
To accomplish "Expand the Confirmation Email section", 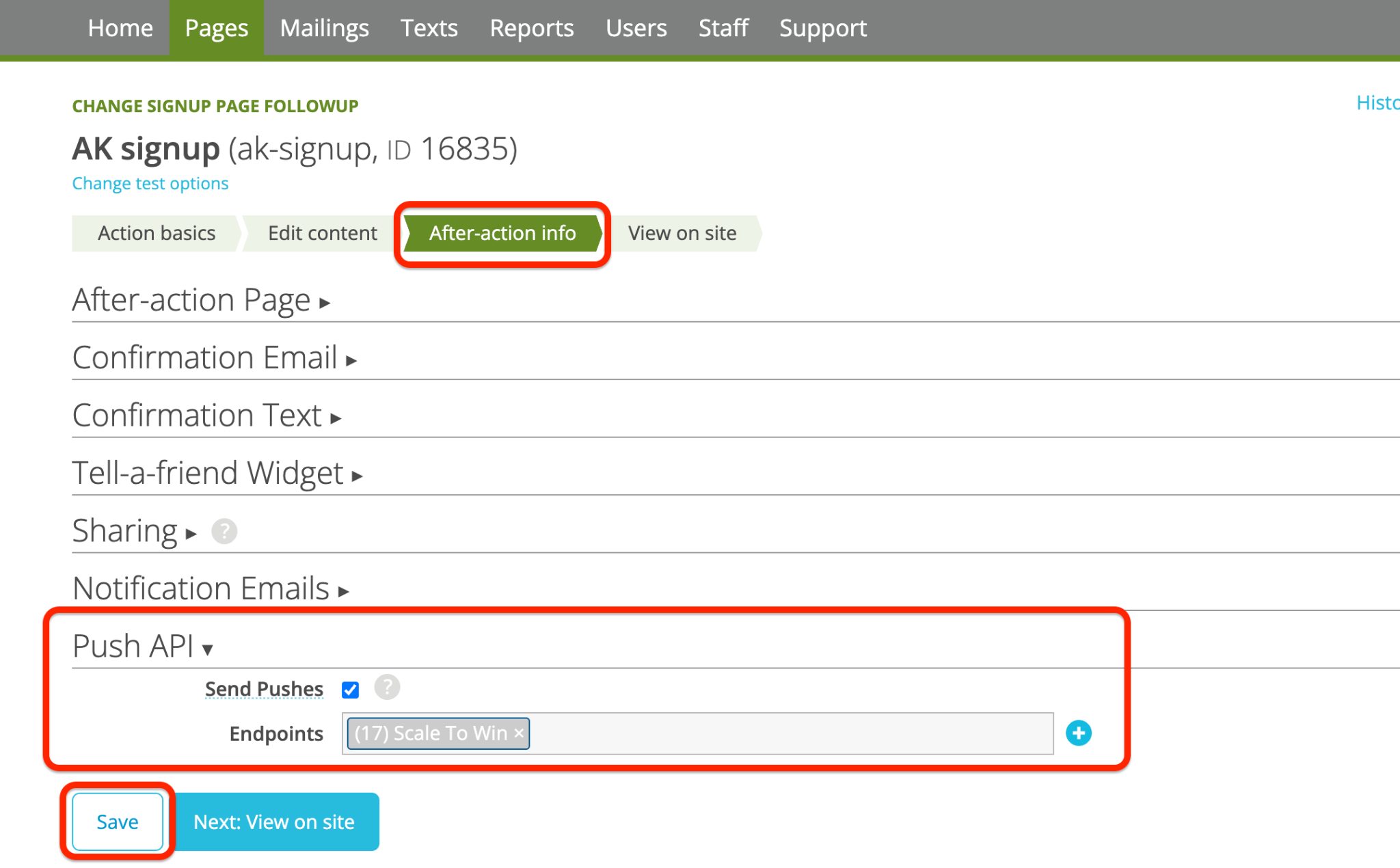I will pos(215,357).
